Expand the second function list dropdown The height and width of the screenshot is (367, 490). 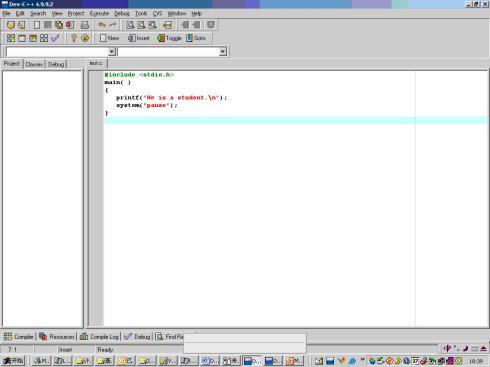(223, 51)
